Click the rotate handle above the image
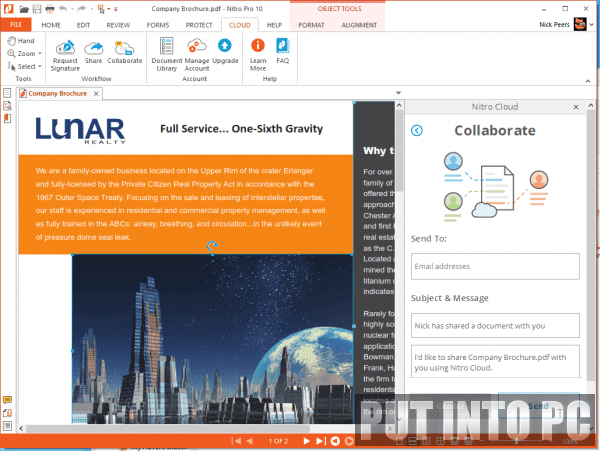 tap(212, 245)
